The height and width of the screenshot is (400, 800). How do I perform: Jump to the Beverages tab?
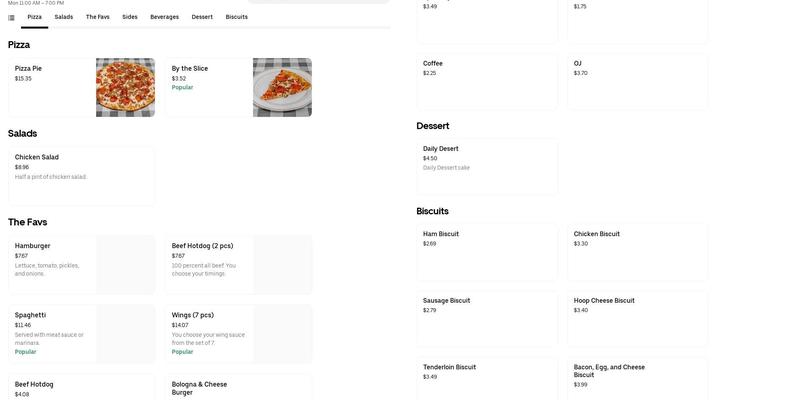coord(165,17)
